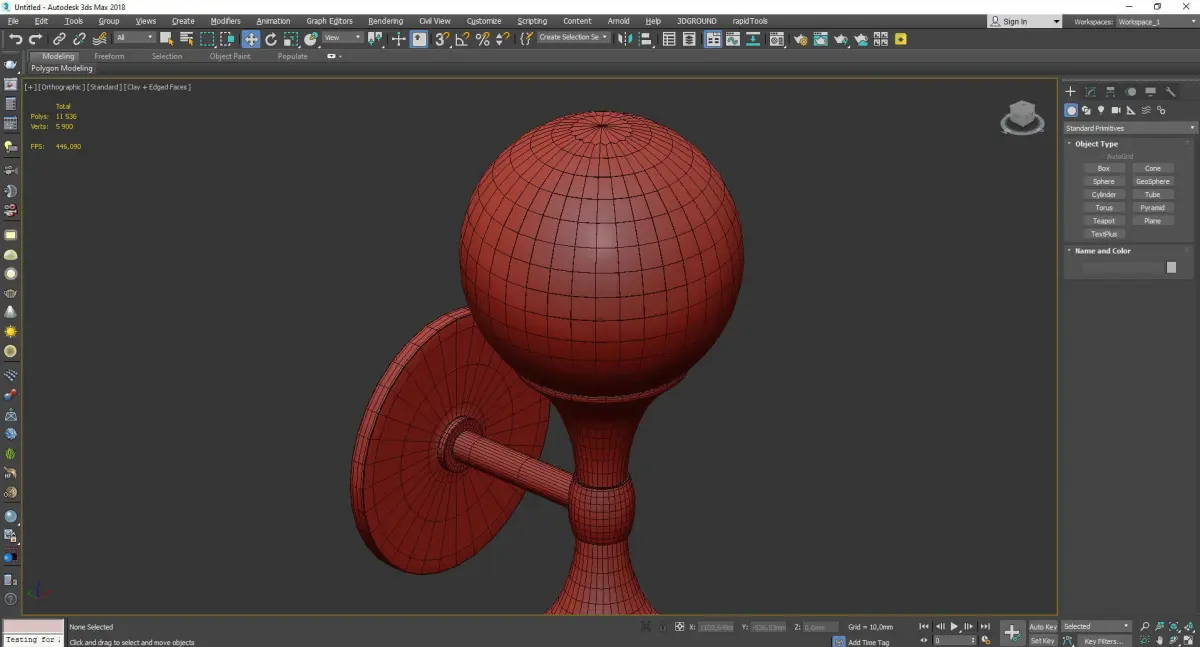Click the Undo arrow icon
Viewport: 1200px width, 647px height.
tap(15, 39)
